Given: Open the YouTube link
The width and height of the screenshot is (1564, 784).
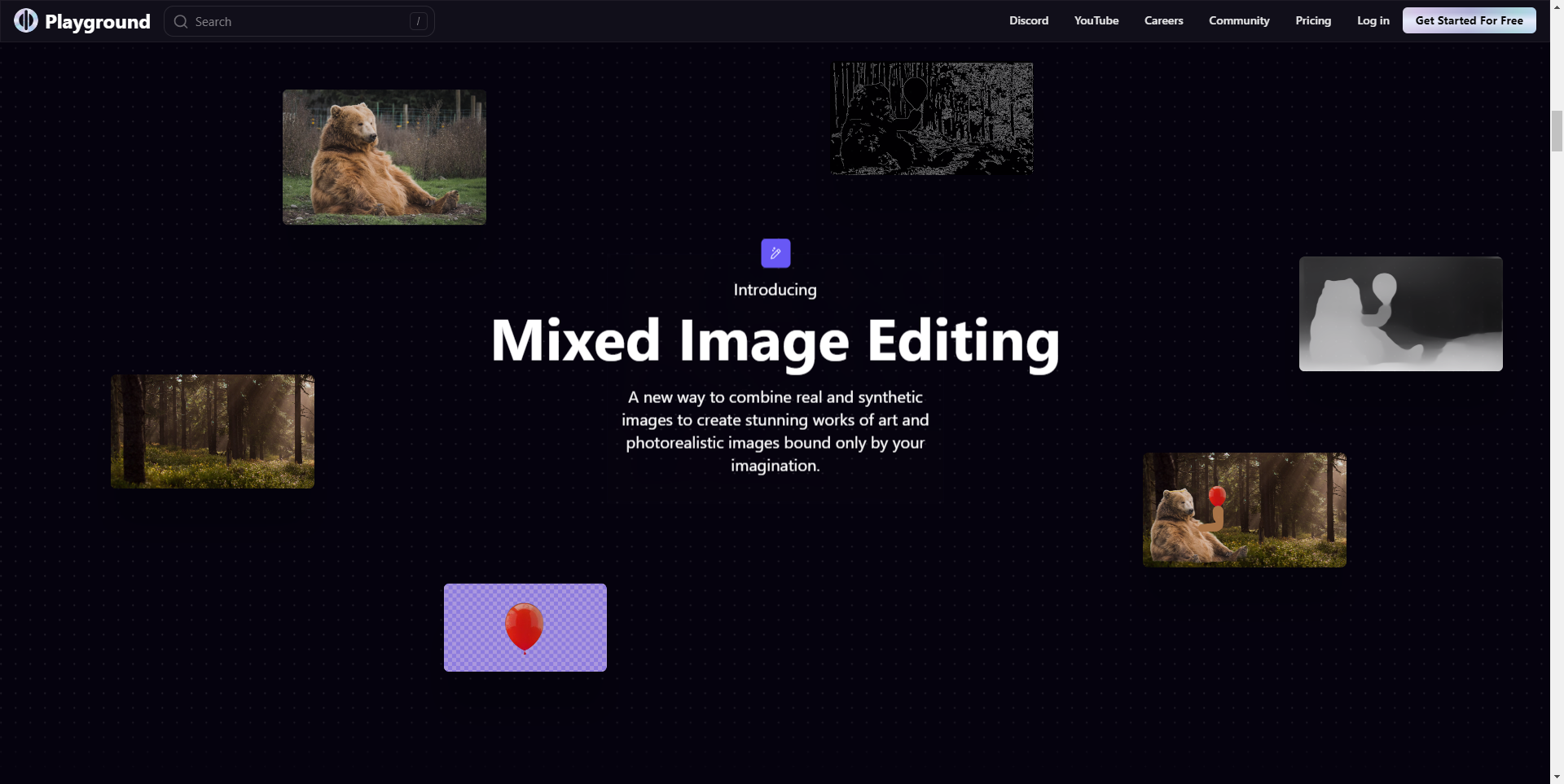Looking at the screenshot, I should point(1096,20).
